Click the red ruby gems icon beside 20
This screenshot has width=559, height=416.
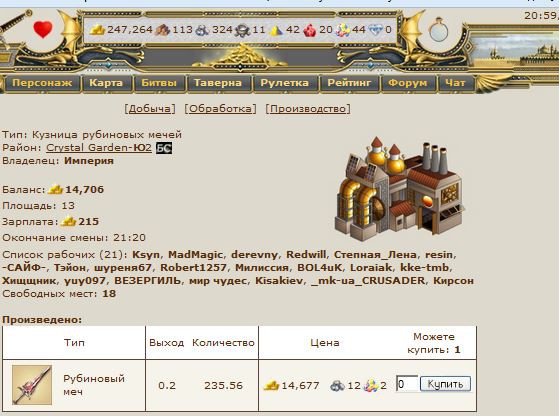(x=310, y=30)
